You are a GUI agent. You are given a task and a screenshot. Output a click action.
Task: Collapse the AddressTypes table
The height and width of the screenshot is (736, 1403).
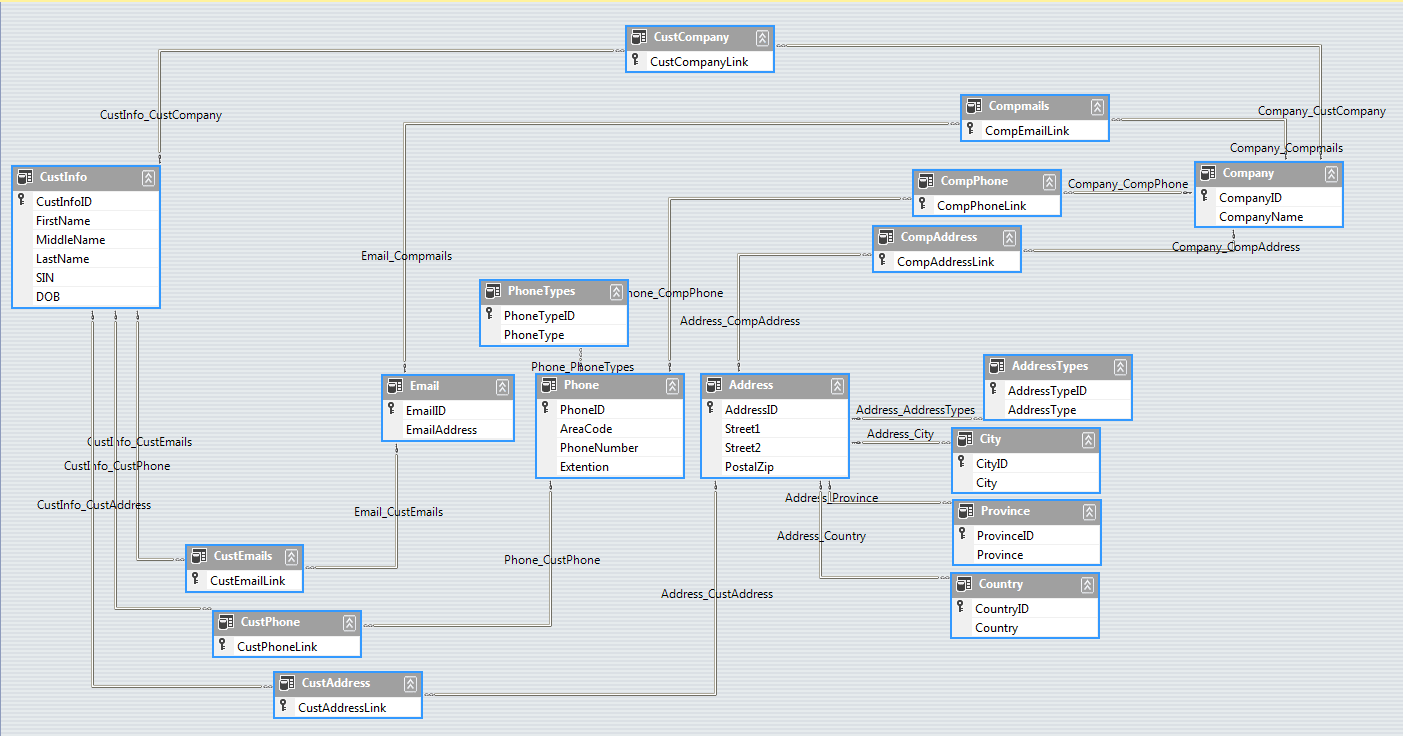pos(1120,367)
